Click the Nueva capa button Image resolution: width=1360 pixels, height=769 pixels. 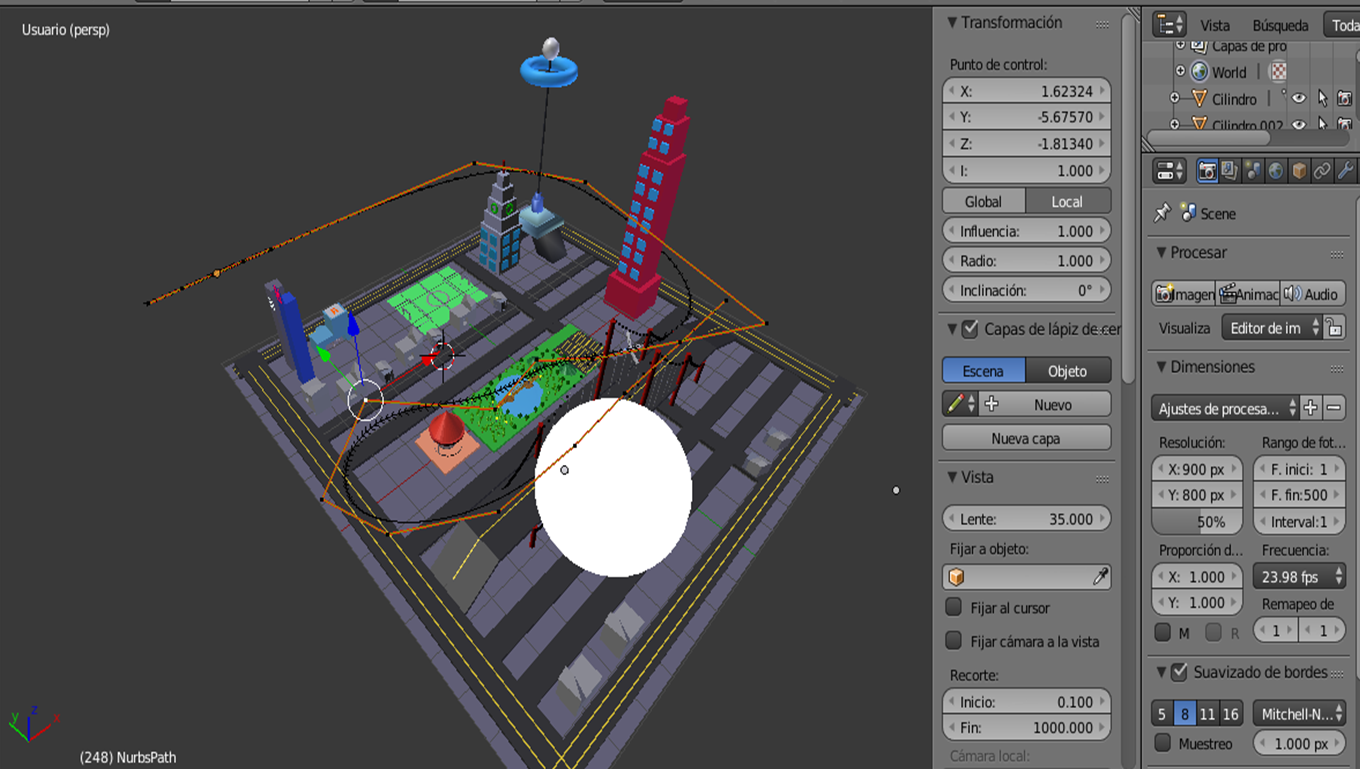pos(1026,438)
